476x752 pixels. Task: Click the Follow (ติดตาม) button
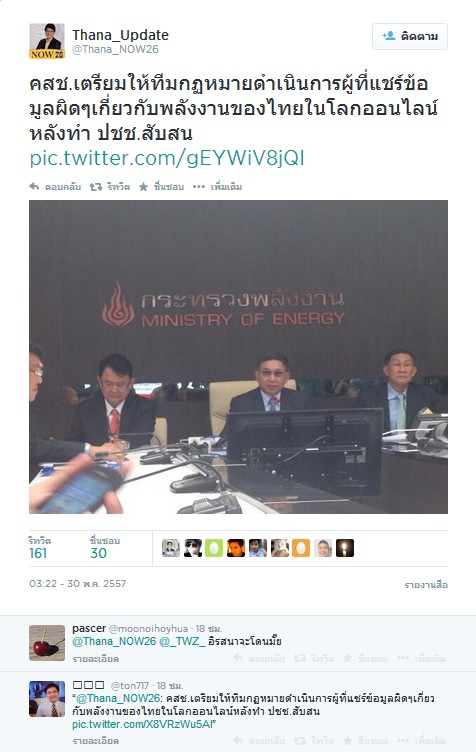410,36
